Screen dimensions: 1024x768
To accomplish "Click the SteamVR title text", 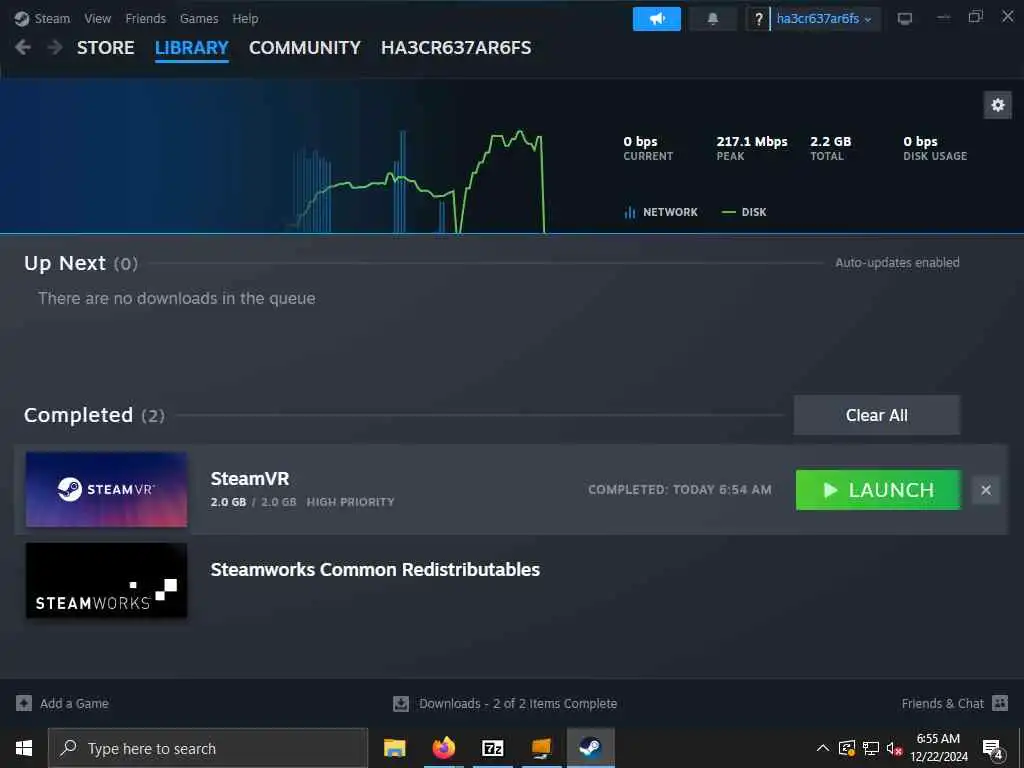I will [x=249, y=479].
